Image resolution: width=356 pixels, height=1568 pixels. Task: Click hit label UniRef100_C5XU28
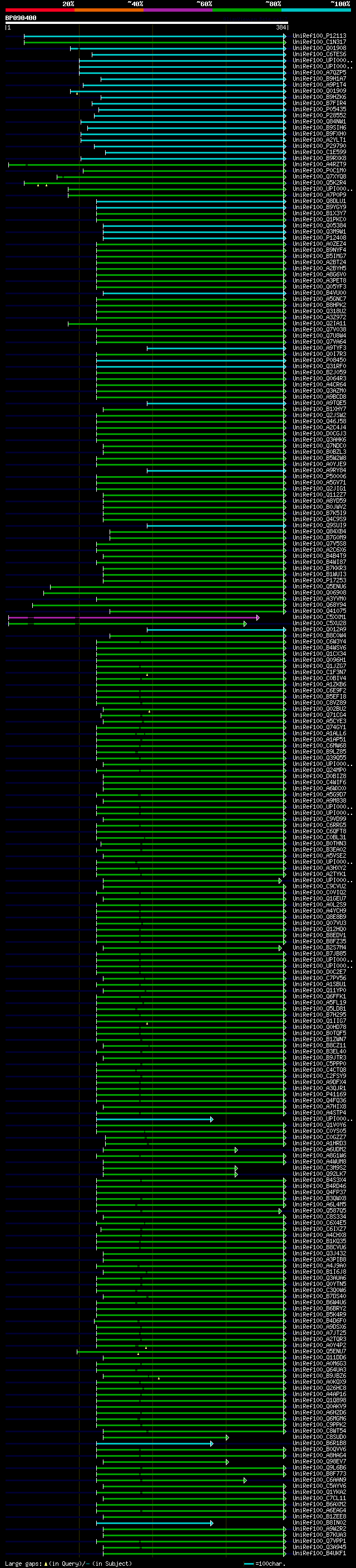pos(319,624)
